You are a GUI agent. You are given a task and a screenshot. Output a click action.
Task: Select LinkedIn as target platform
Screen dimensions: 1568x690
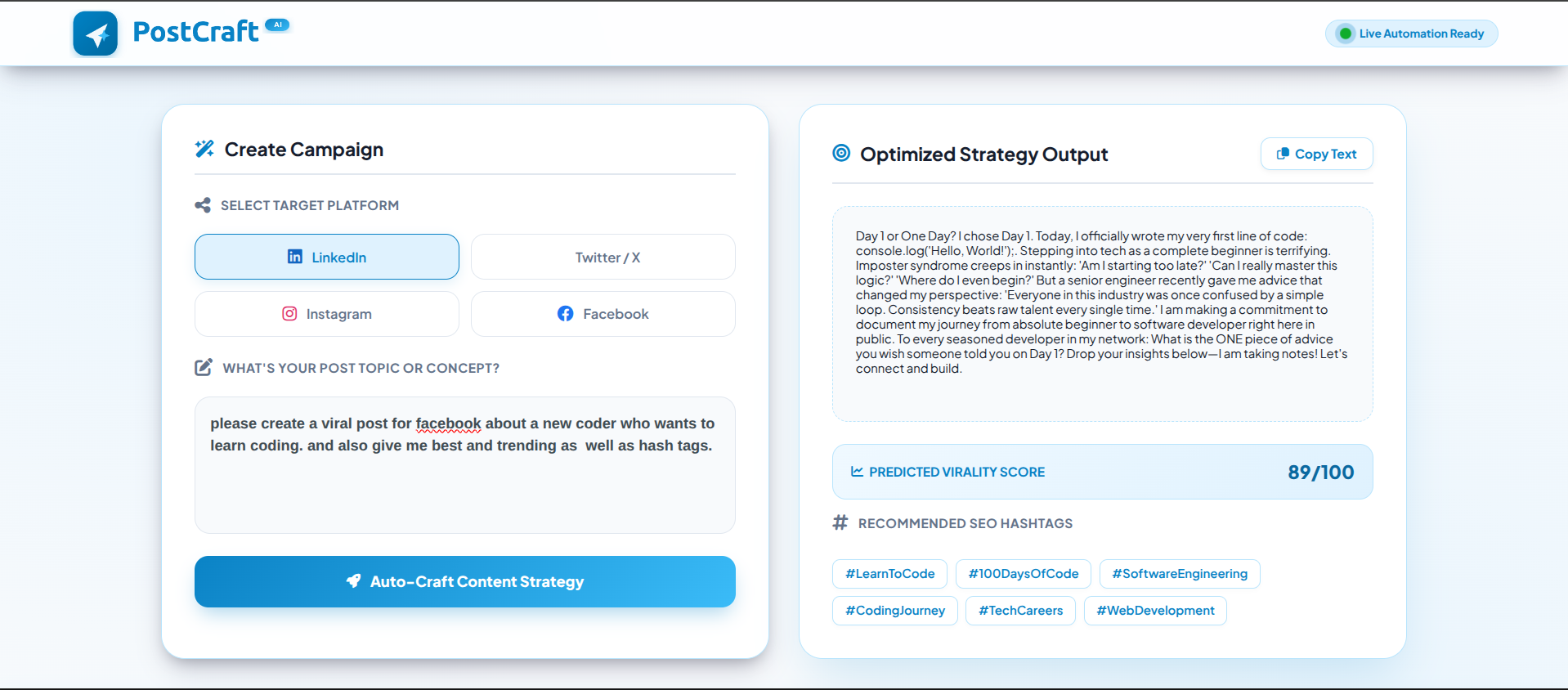327,257
